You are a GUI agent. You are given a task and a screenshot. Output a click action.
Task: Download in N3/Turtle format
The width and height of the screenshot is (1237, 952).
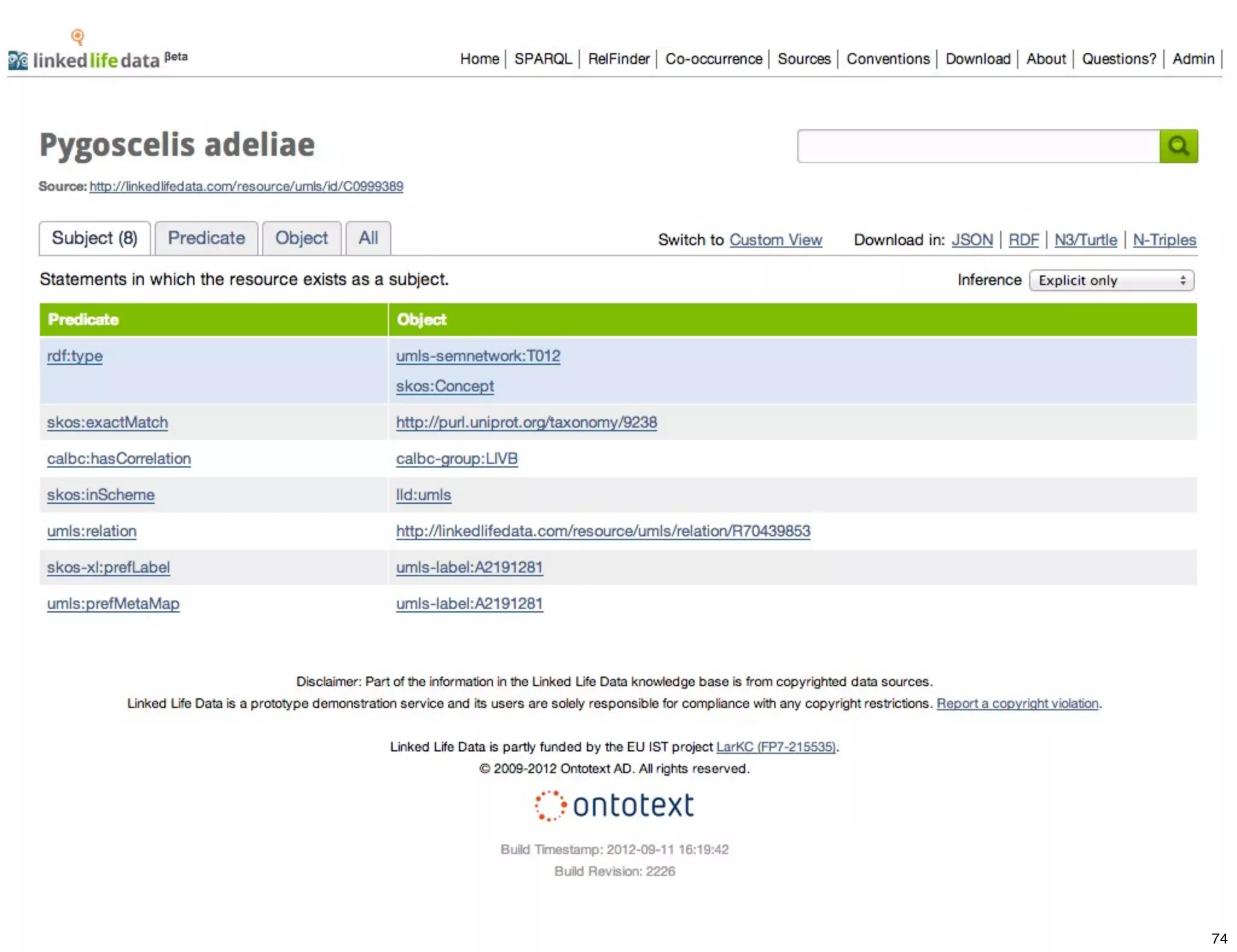click(1085, 240)
